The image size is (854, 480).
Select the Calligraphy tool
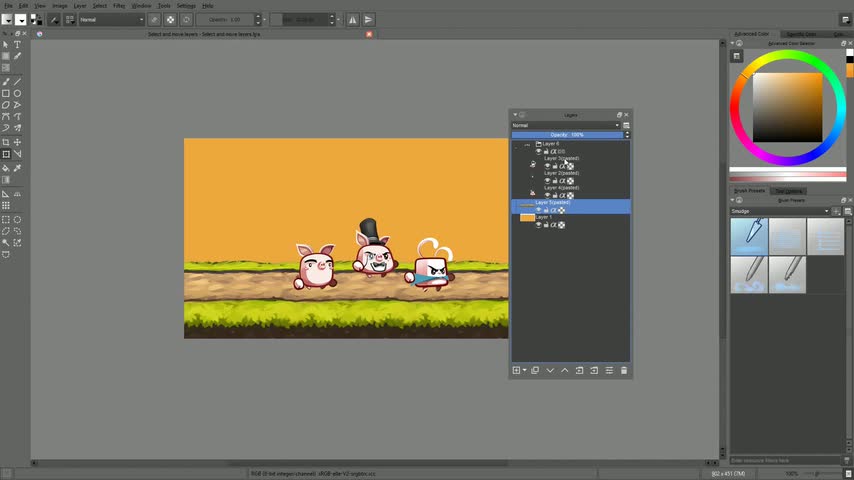tap(17, 56)
